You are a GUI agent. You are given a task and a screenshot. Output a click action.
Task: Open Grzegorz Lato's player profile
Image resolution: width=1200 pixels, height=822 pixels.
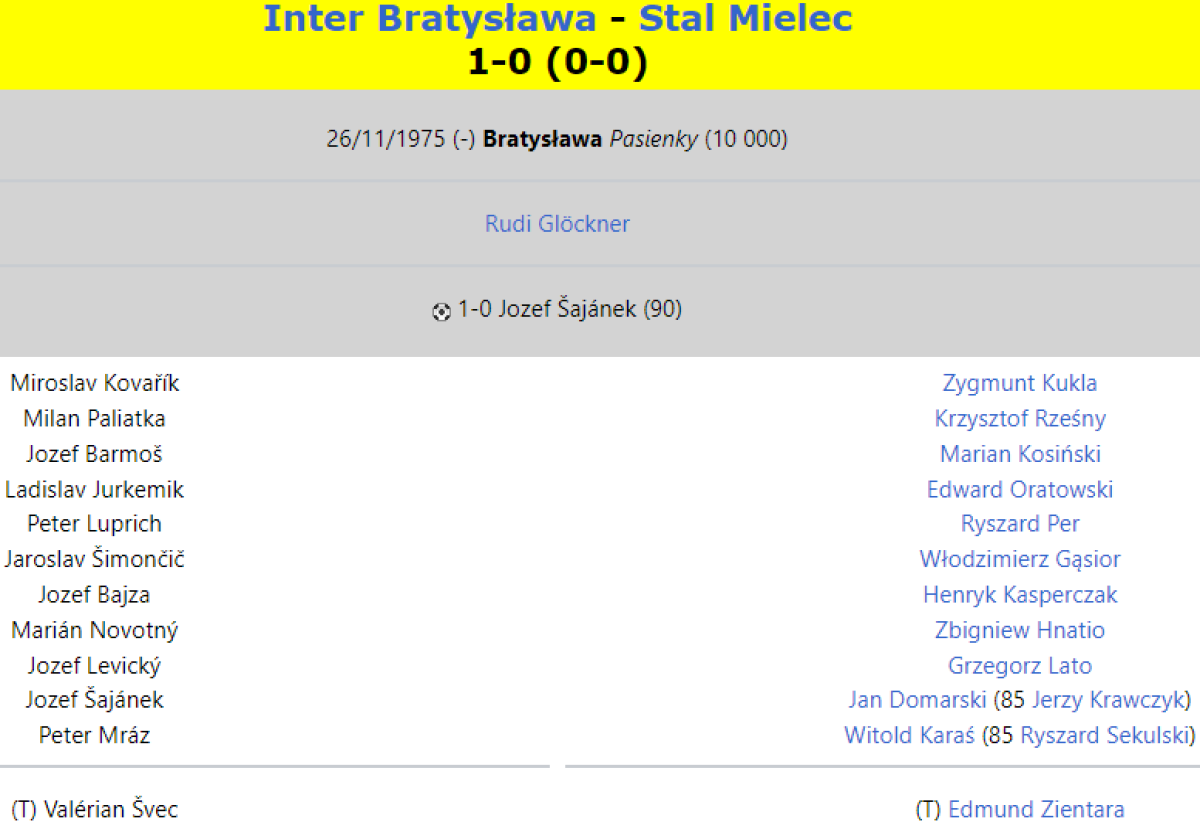pyautogui.click(x=1019, y=666)
